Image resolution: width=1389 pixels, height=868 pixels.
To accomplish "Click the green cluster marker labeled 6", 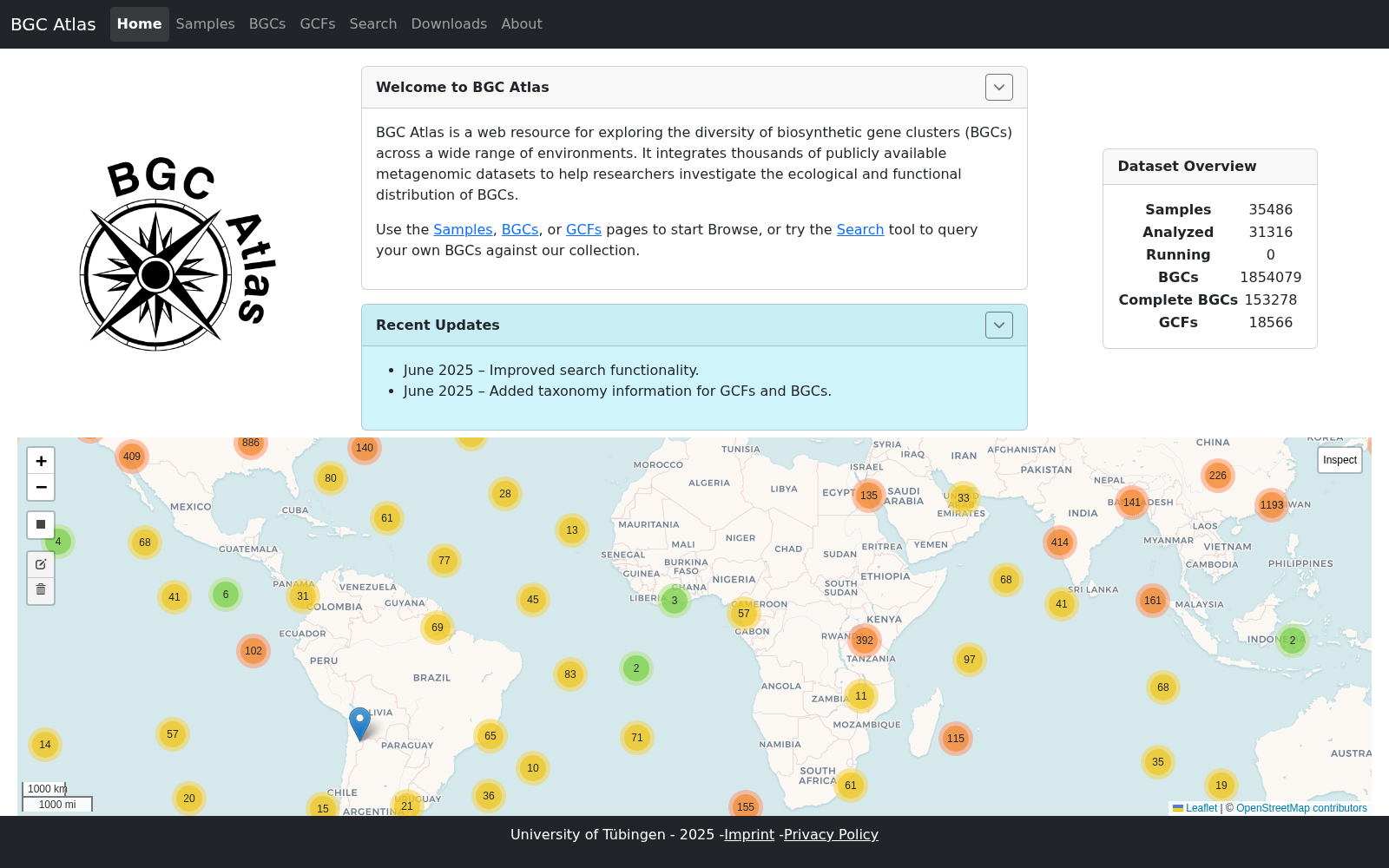I will tap(226, 595).
